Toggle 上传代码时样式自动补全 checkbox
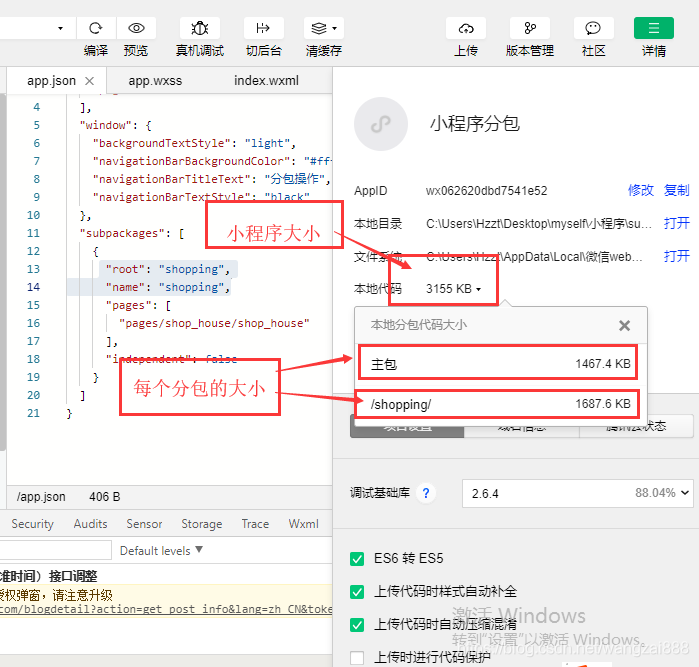Screen dimensions: 699x667 click(357, 592)
